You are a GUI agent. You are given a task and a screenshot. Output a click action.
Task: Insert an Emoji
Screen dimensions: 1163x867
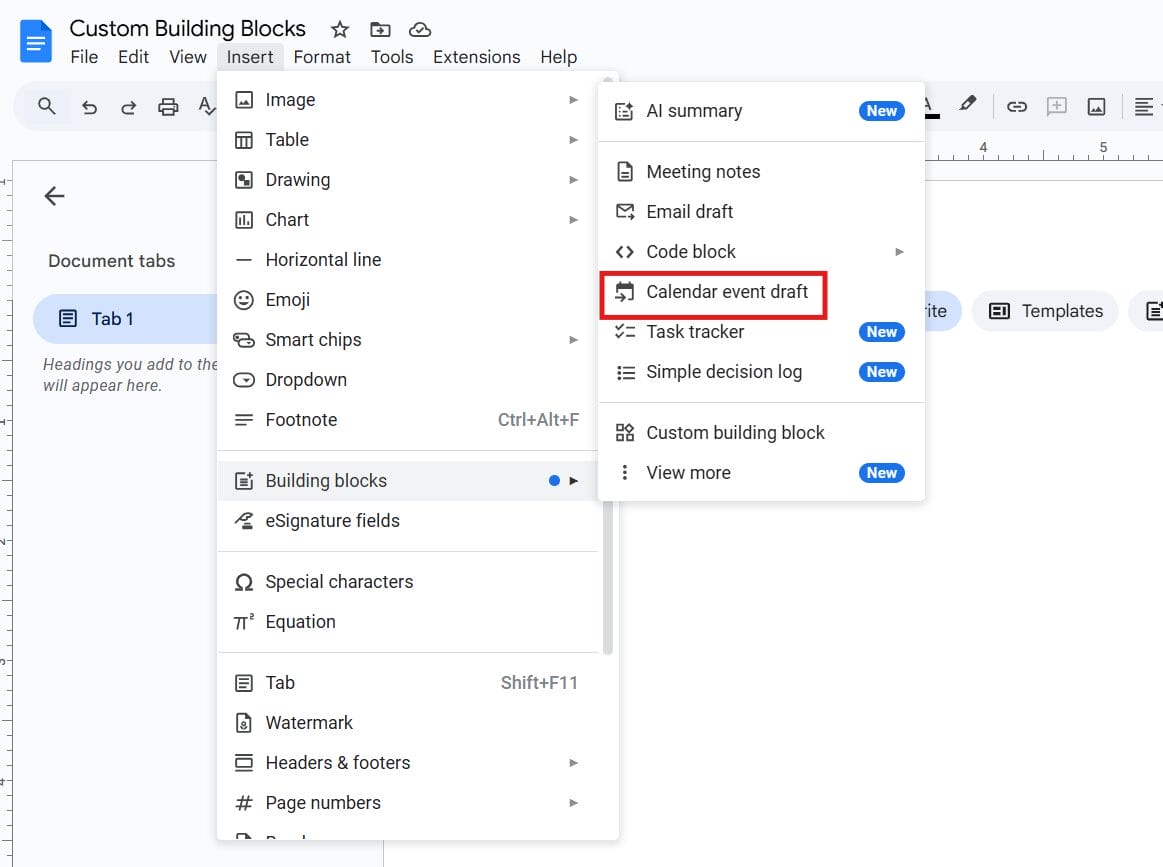pos(407,300)
